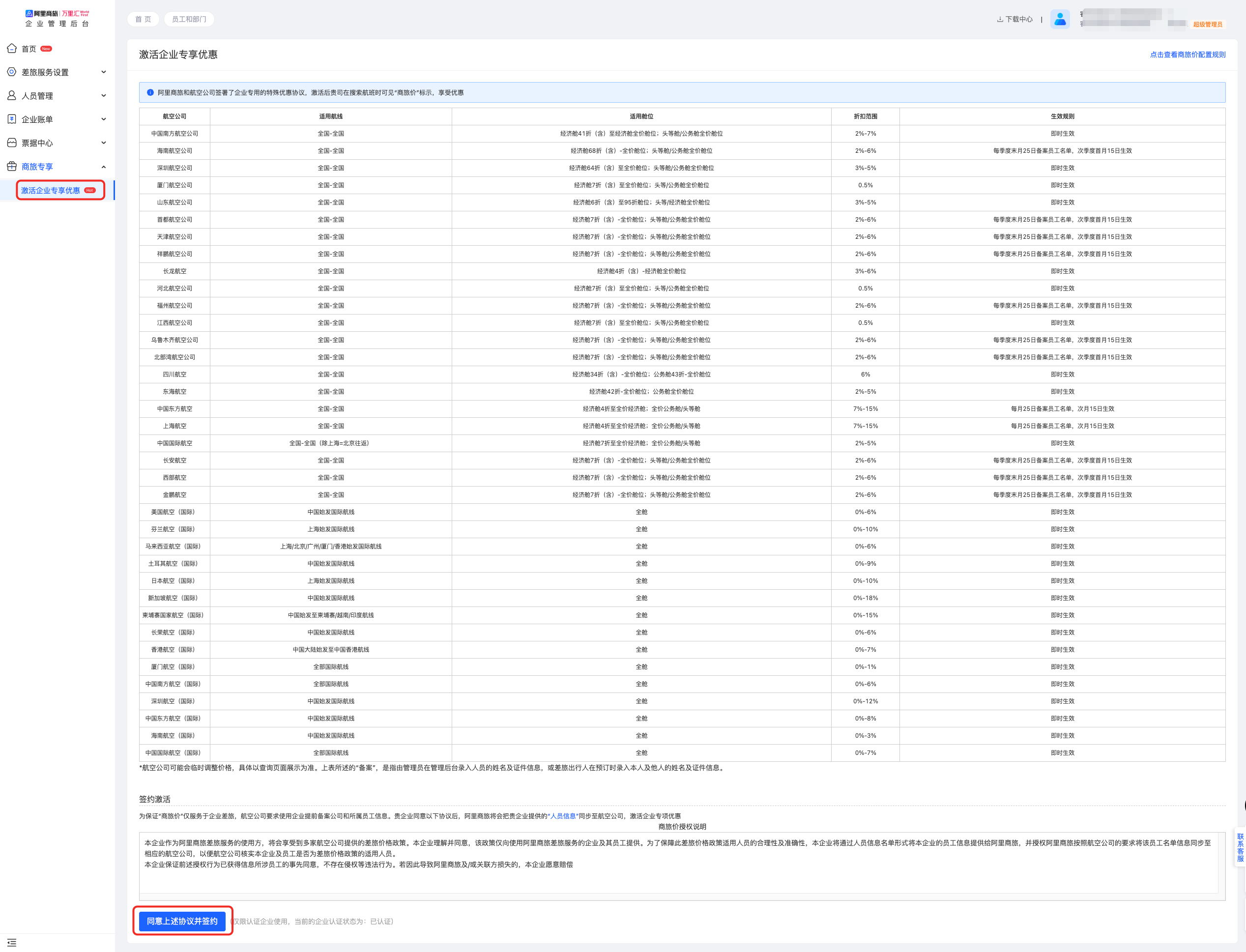Click the 签约激活 section heading

[x=155, y=799]
